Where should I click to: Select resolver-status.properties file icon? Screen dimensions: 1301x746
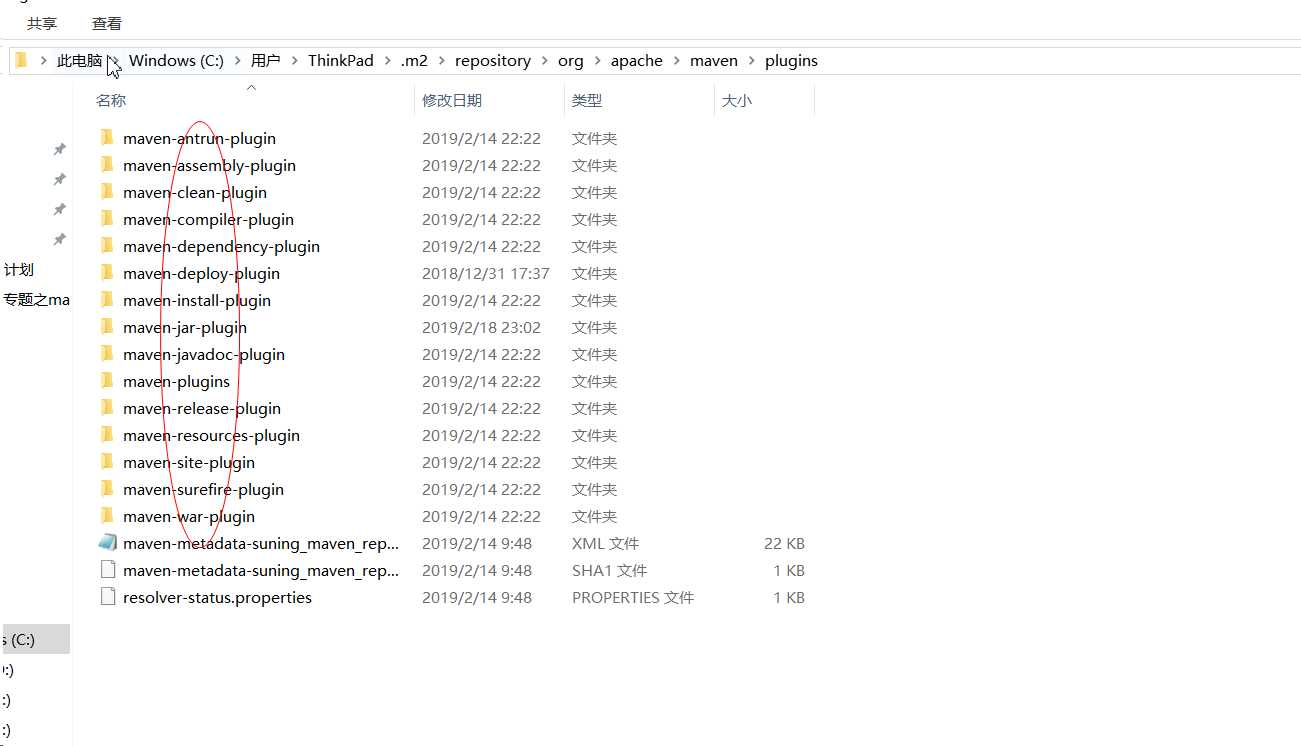(x=108, y=597)
